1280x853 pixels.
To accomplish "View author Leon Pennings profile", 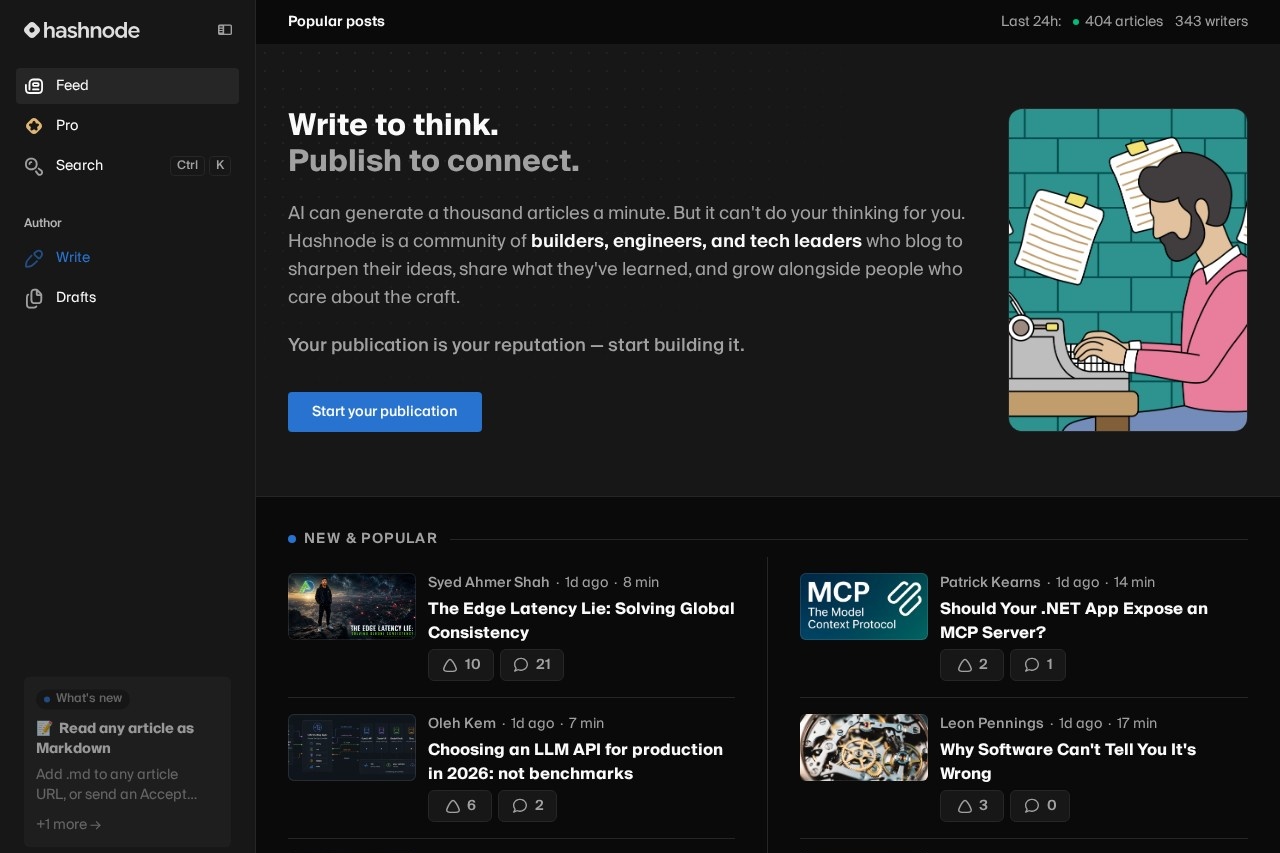I will point(992,723).
